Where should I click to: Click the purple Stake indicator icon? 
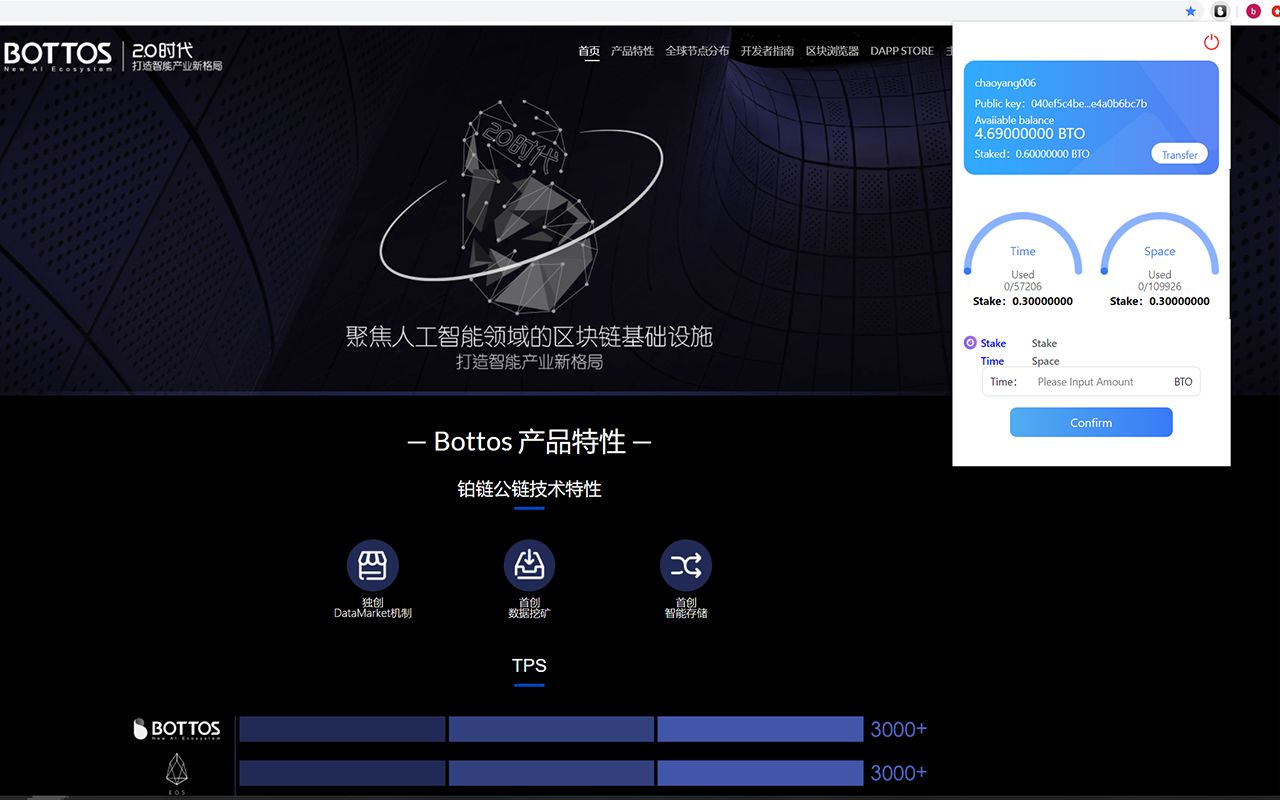click(969, 343)
